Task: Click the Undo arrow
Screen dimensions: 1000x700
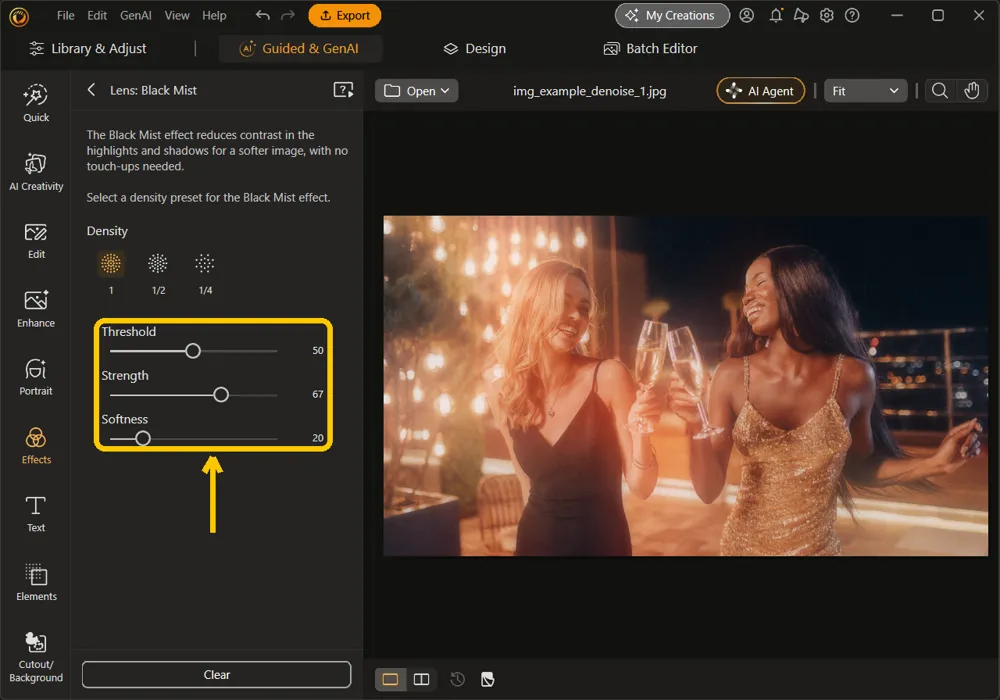Action: click(x=262, y=15)
